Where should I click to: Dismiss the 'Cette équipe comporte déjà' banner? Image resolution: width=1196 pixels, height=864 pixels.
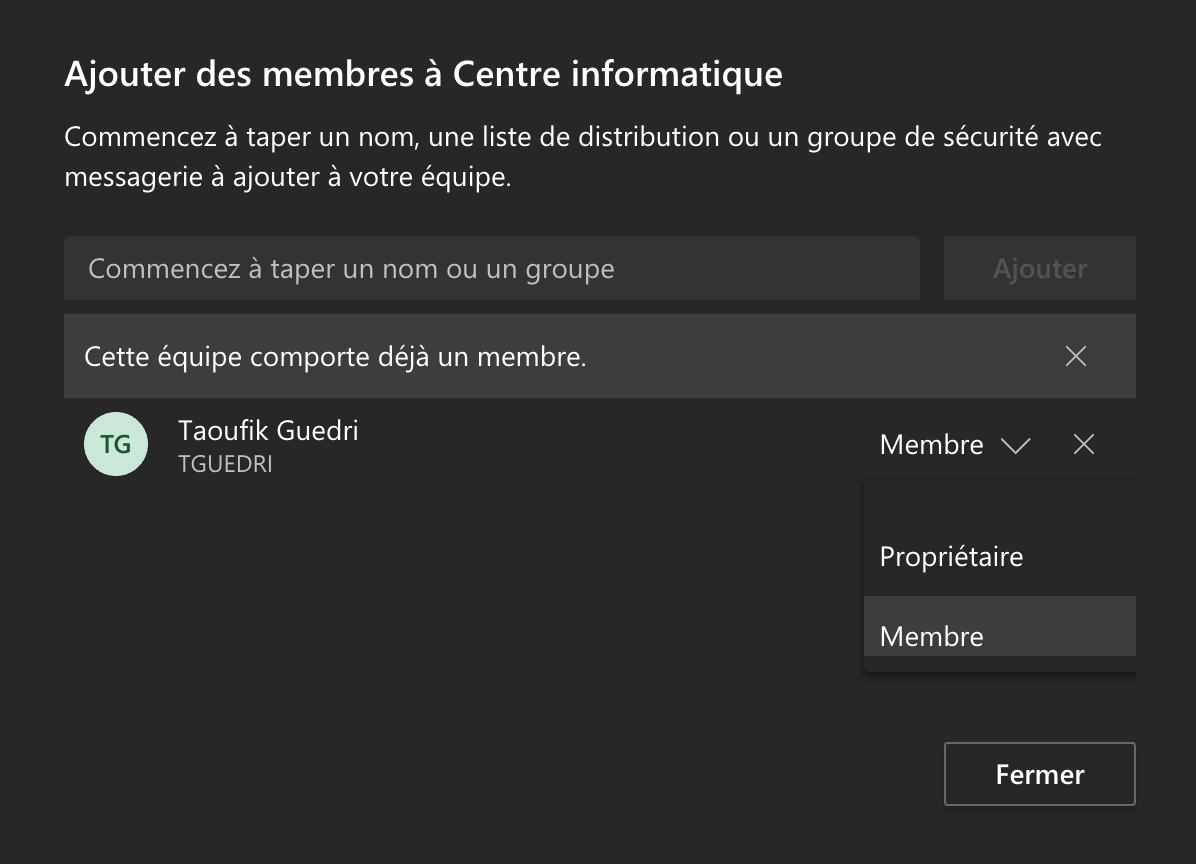point(1075,356)
